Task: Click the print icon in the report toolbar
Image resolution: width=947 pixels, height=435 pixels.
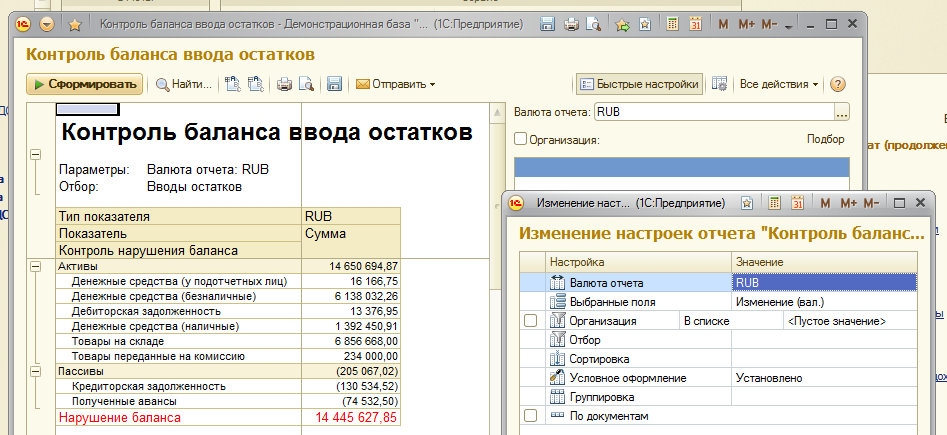Action: 284,85
